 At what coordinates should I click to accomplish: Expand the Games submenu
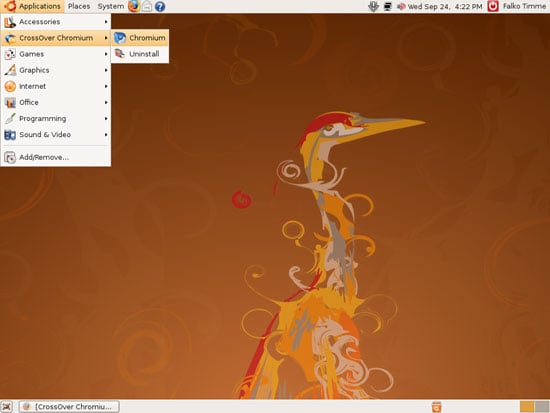[x=55, y=54]
